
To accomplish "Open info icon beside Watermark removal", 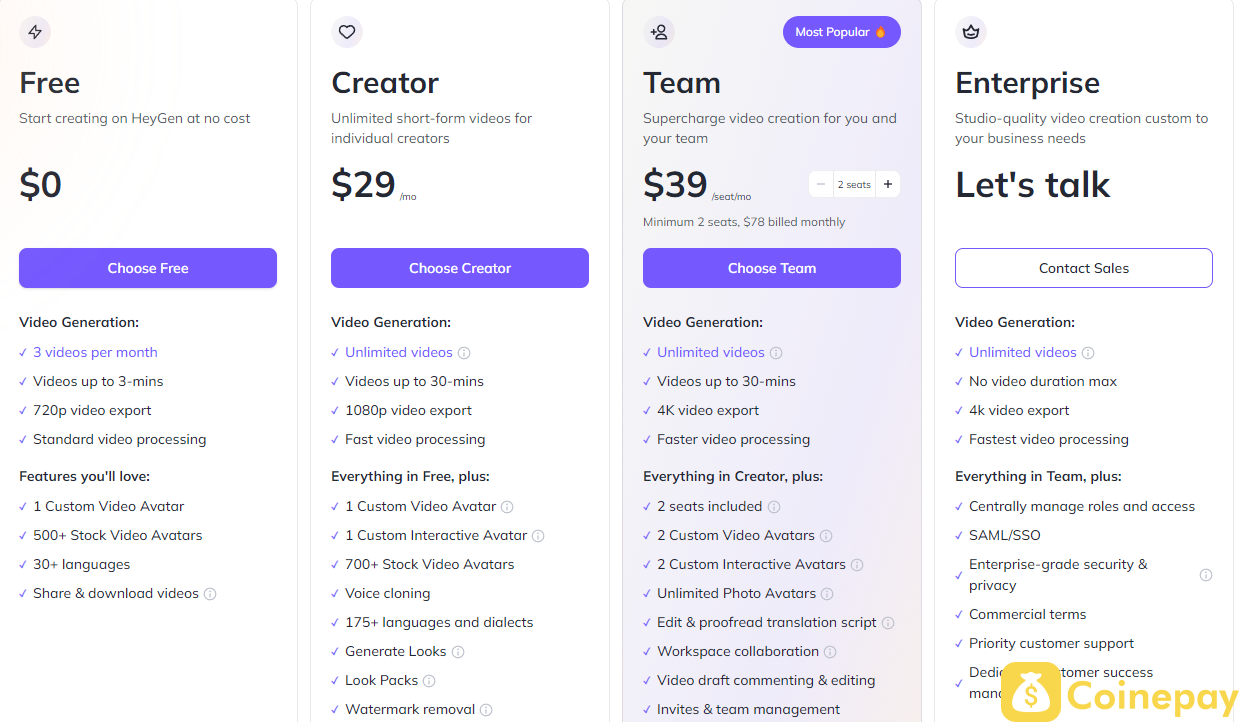I will [x=486, y=710].
